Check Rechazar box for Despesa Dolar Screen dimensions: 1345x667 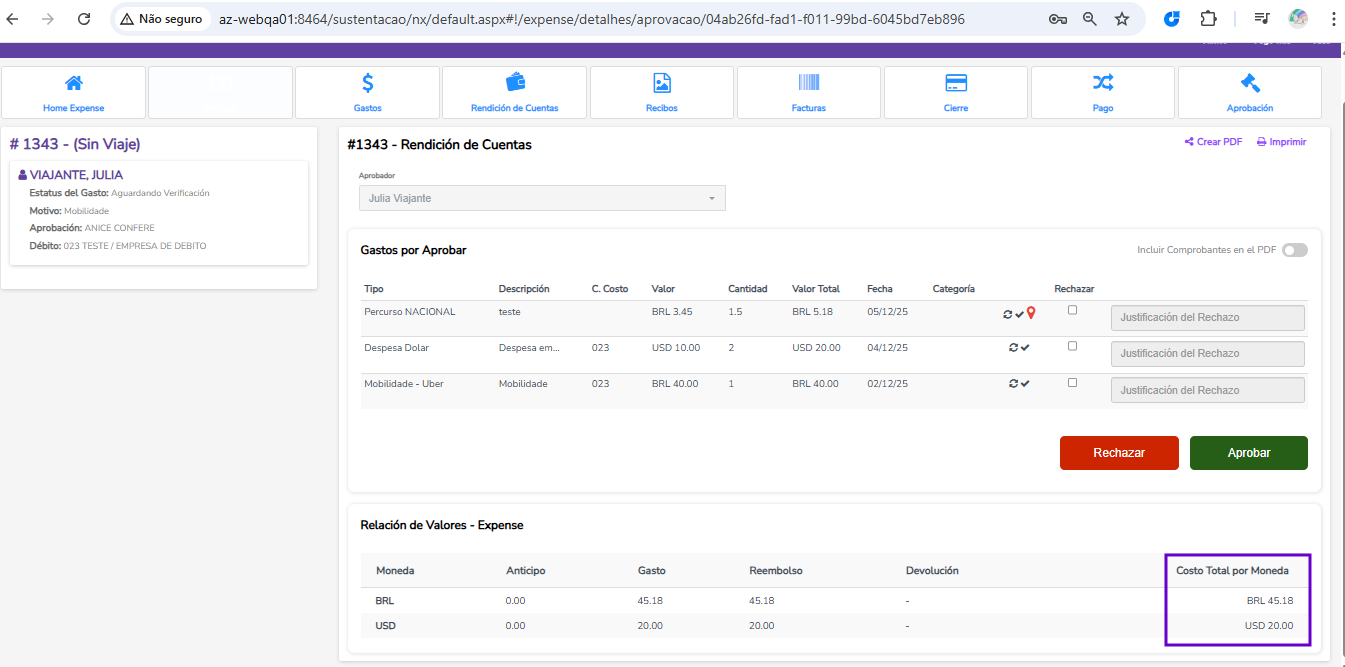click(x=1072, y=346)
